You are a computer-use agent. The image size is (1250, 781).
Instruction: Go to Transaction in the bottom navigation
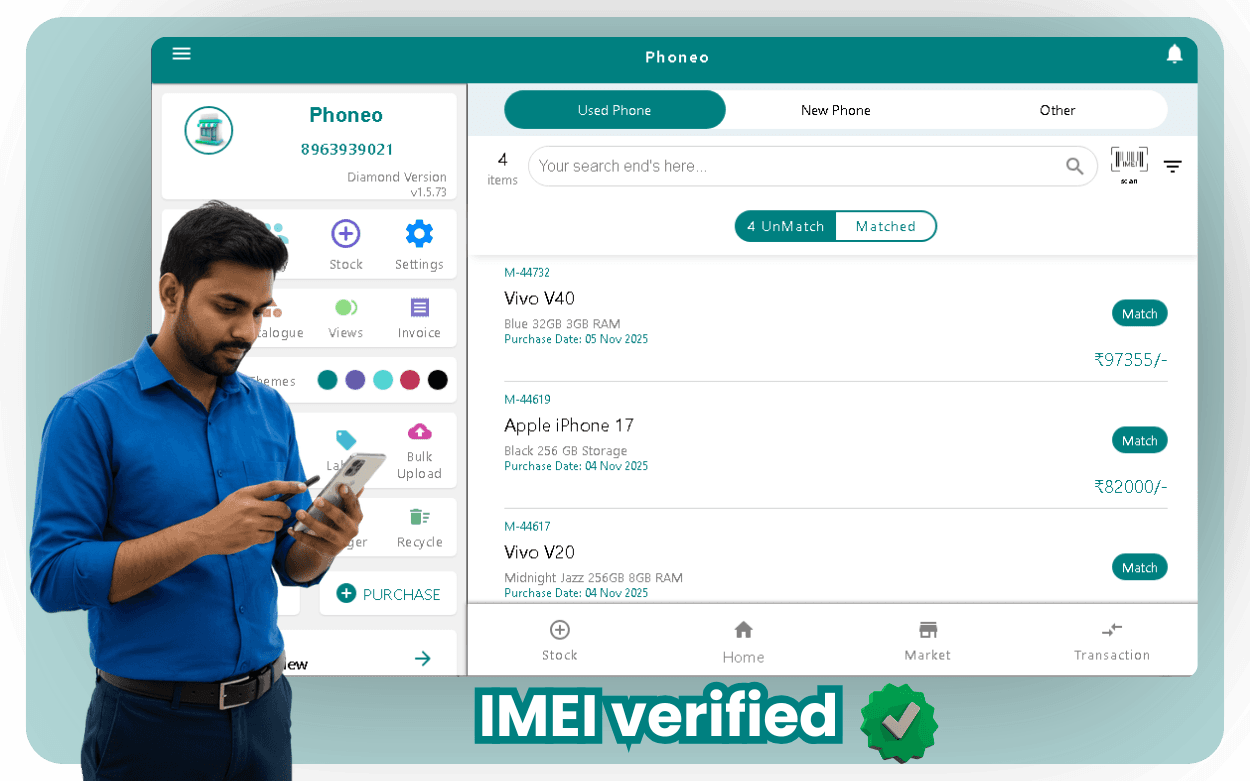[1112, 640]
